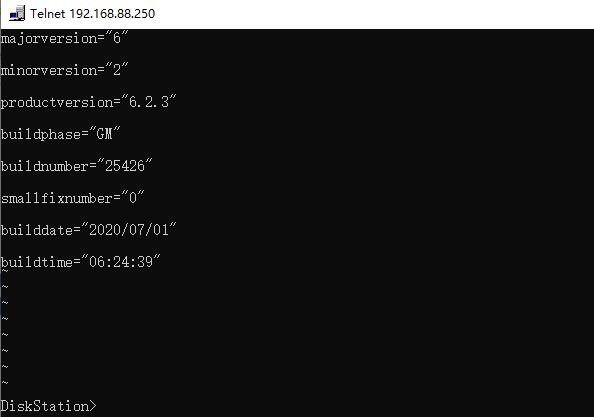Click the first tilde empty-line marker

(5, 272)
